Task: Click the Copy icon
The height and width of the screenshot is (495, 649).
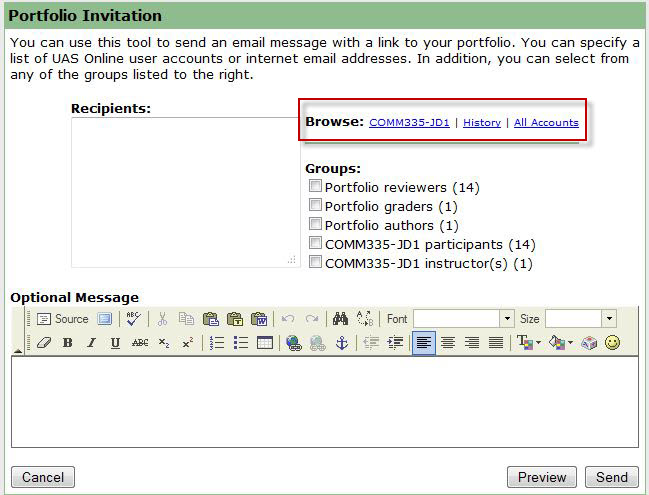Action: pos(186,319)
